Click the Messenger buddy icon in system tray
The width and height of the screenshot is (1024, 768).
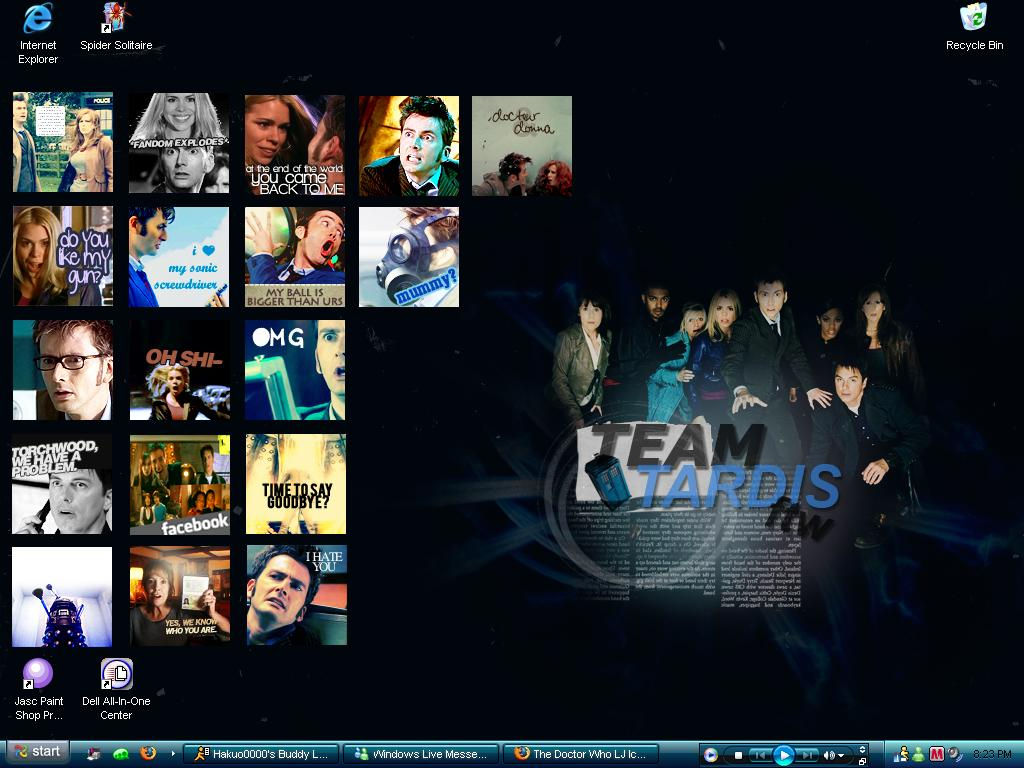(x=918, y=752)
